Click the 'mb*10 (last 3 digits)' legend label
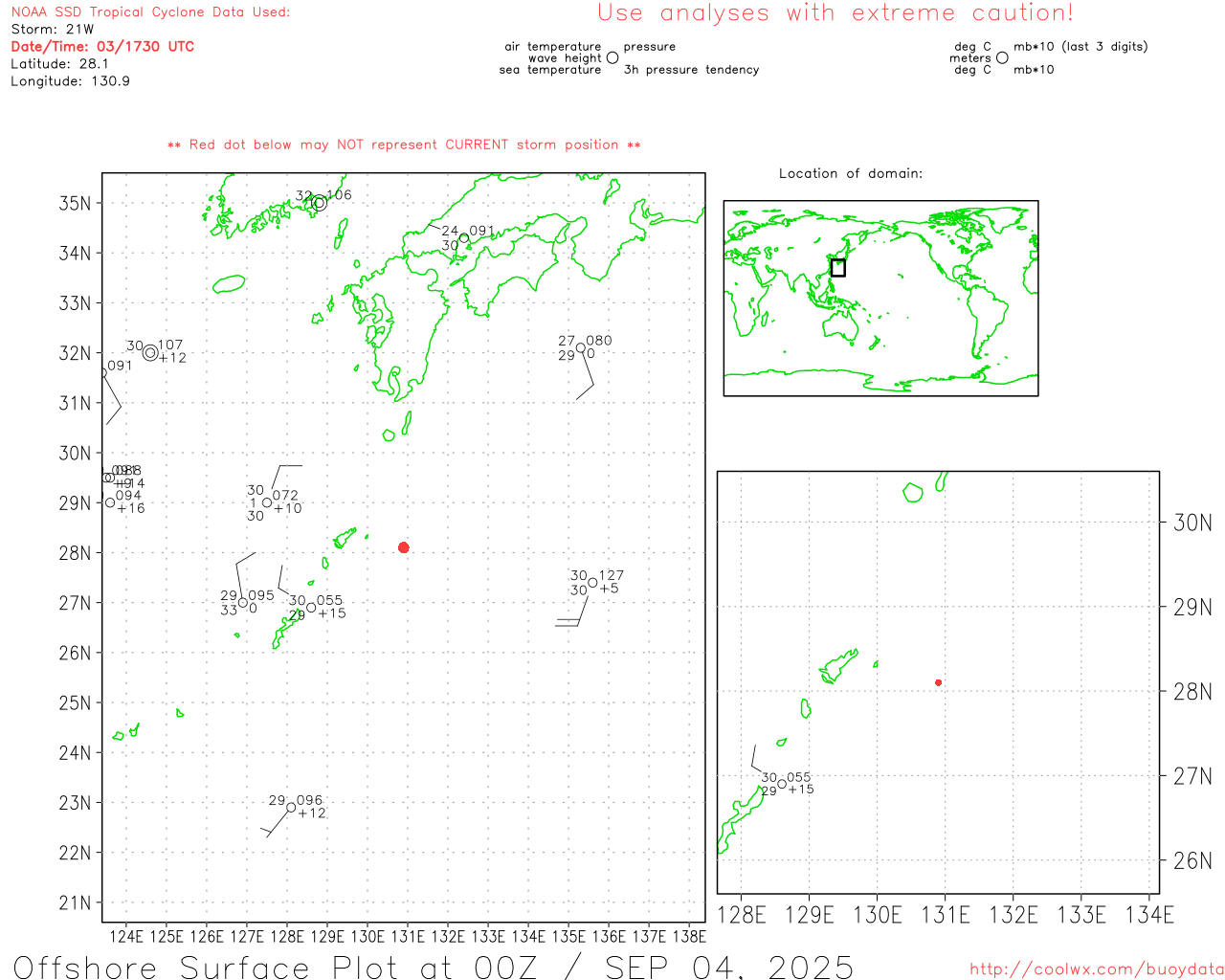This screenshot has height=980, width=1225. click(1080, 47)
